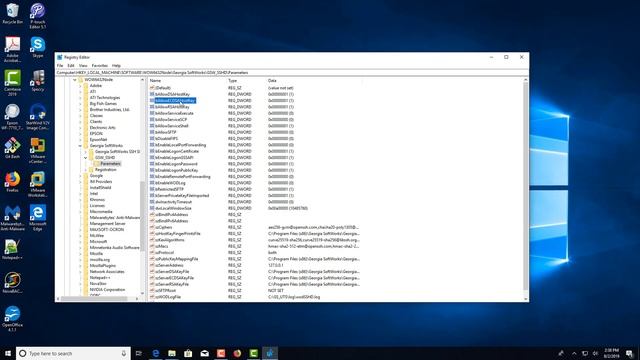Open Camtasia 2019 desktop shortcut

pyautogui.click(x=12, y=82)
